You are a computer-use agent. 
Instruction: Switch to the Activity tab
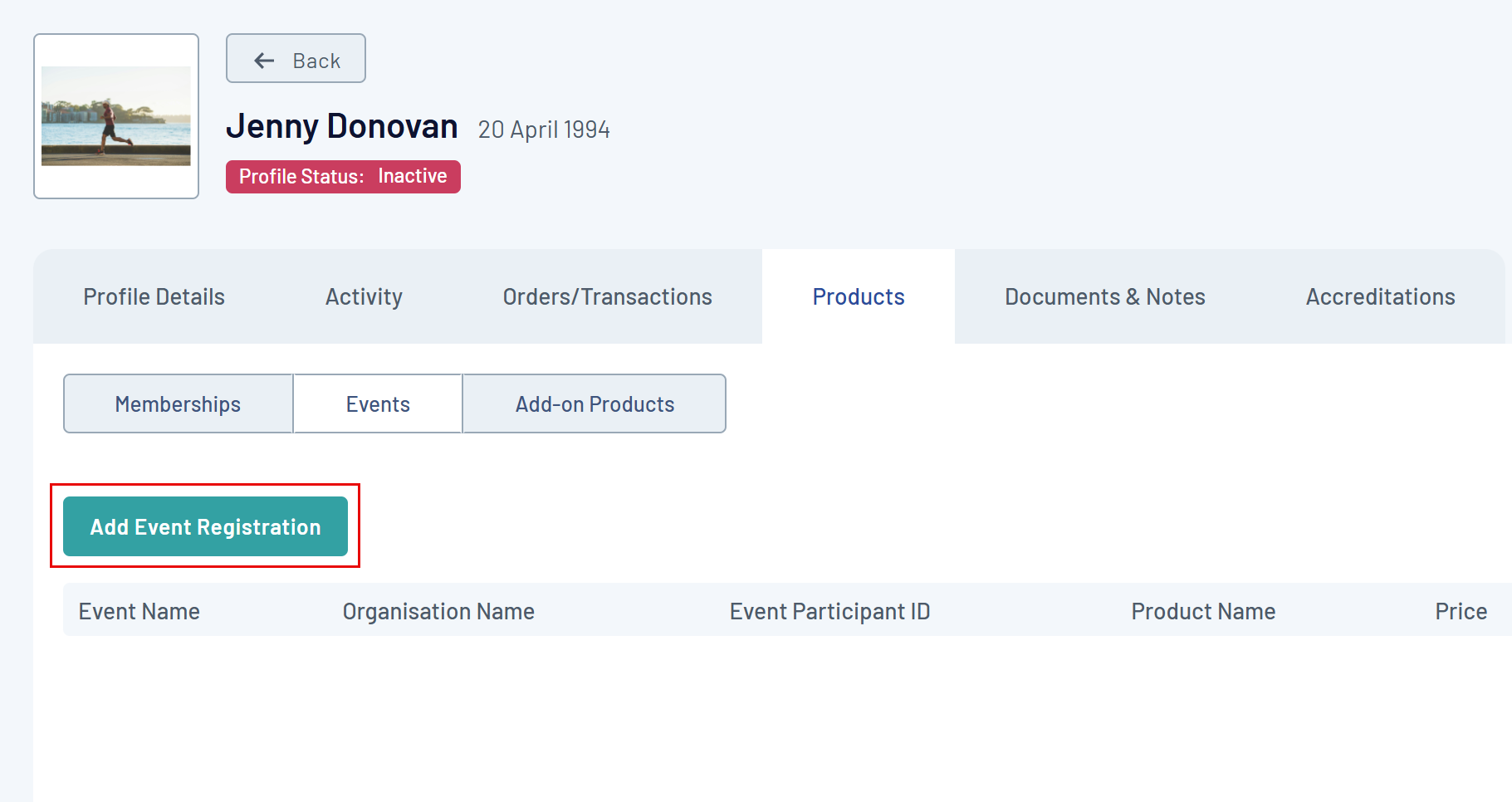[364, 297]
